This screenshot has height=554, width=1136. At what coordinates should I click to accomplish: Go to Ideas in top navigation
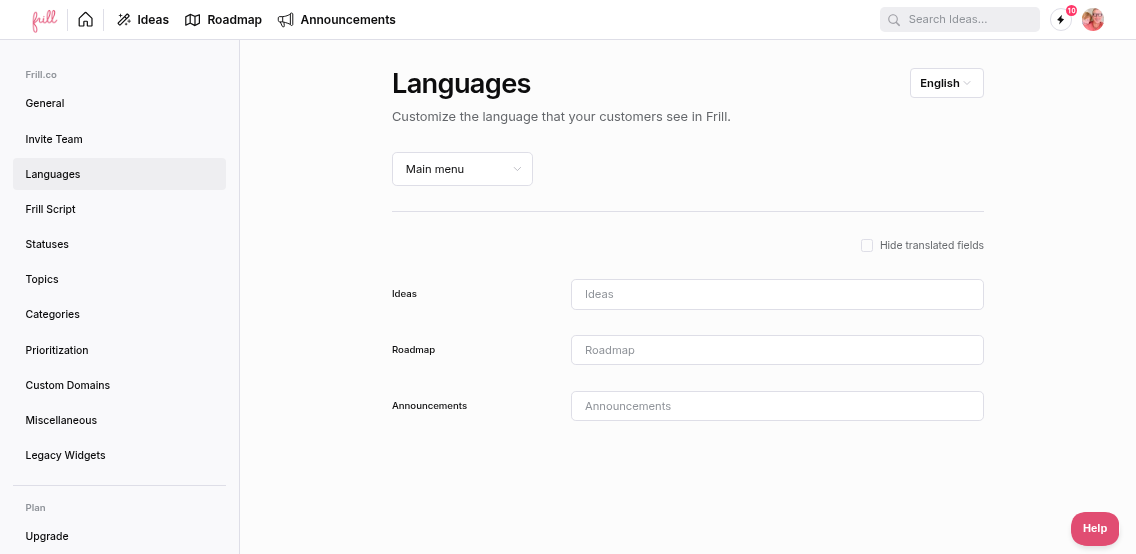tap(143, 20)
